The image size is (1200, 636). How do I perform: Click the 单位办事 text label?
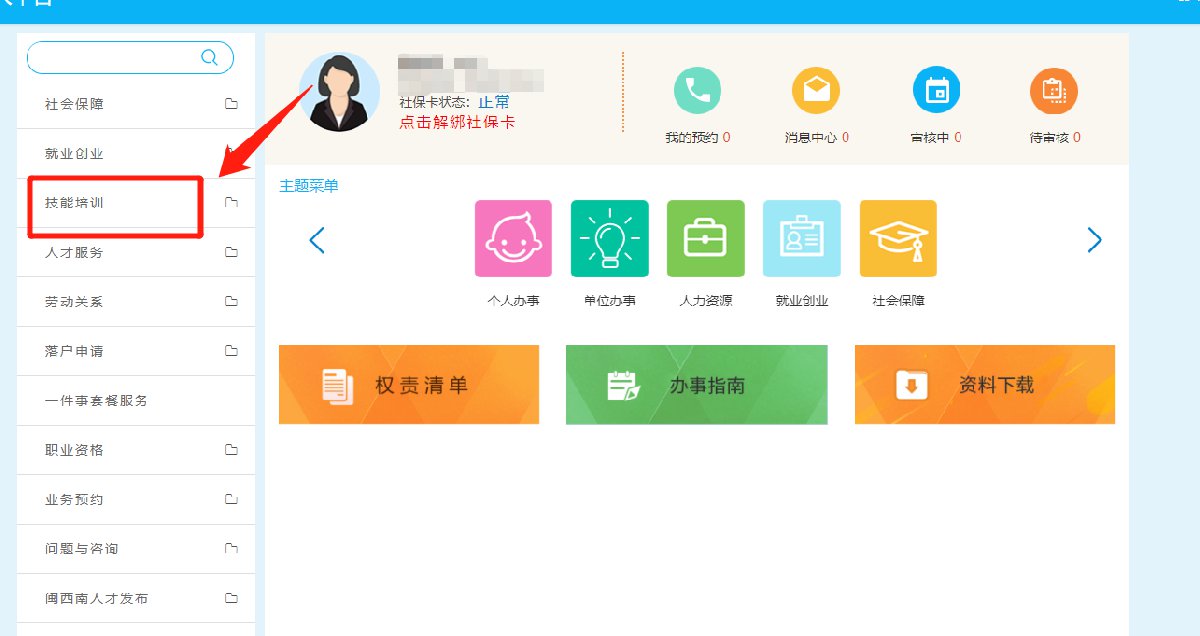tap(609, 301)
